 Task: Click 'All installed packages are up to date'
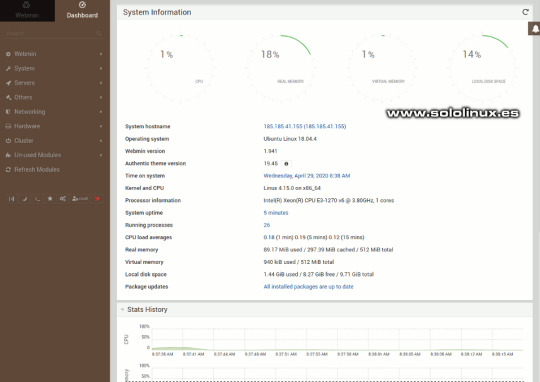309,287
